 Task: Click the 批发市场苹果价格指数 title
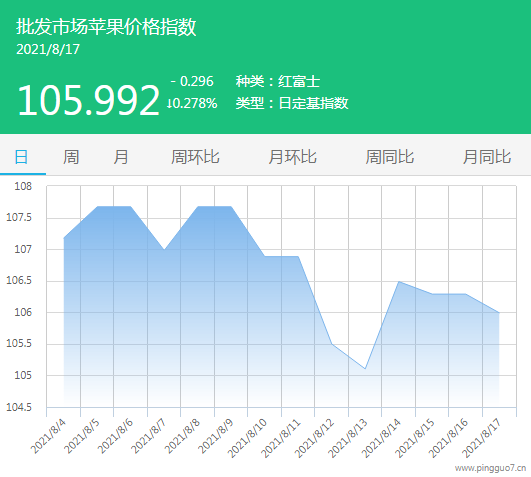106,26
